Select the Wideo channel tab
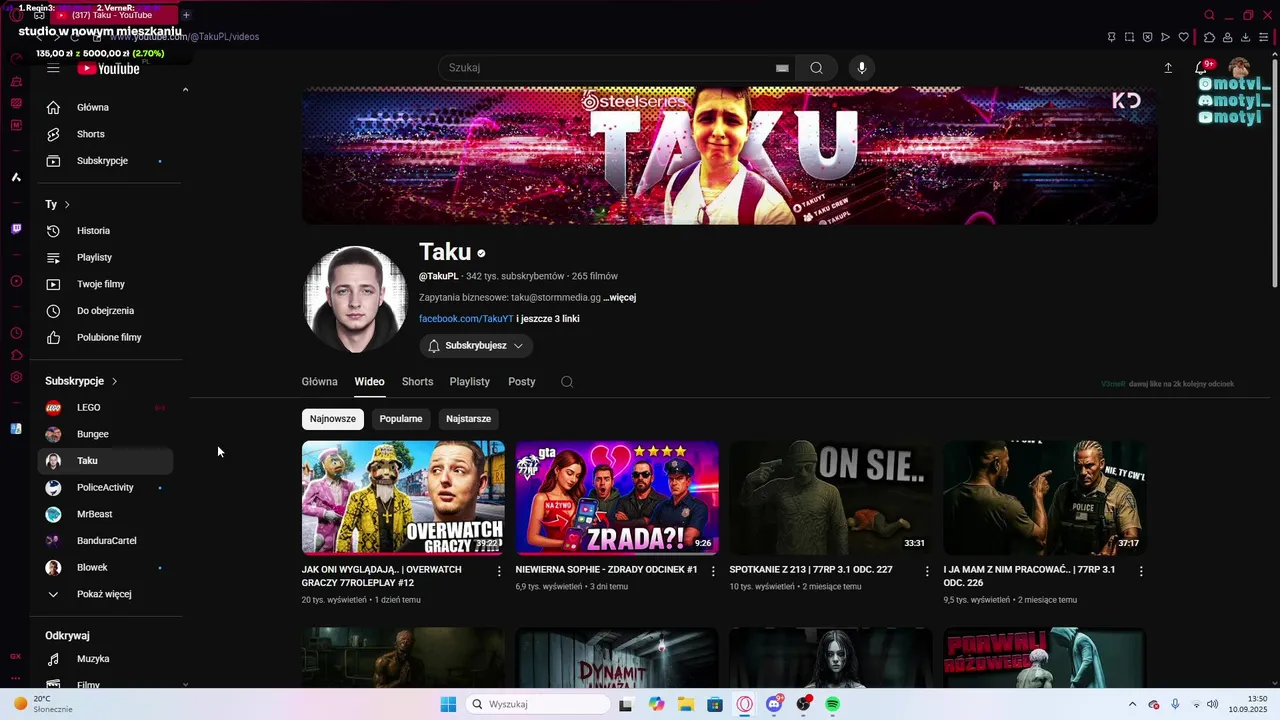 point(369,382)
